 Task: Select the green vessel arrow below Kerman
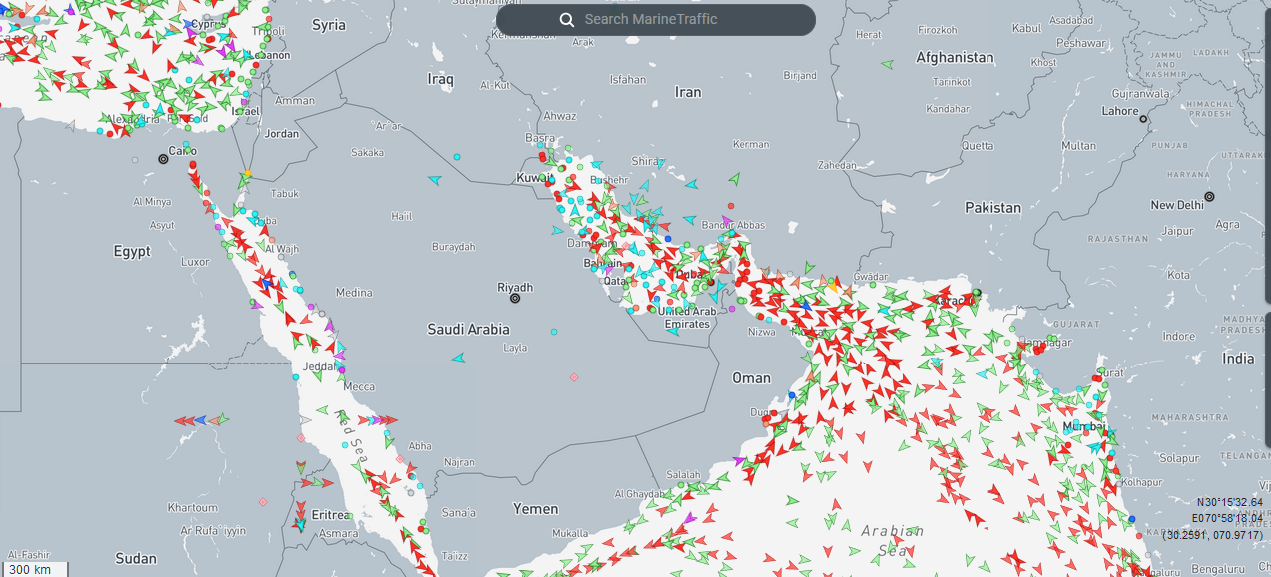[x=734, y=179]
